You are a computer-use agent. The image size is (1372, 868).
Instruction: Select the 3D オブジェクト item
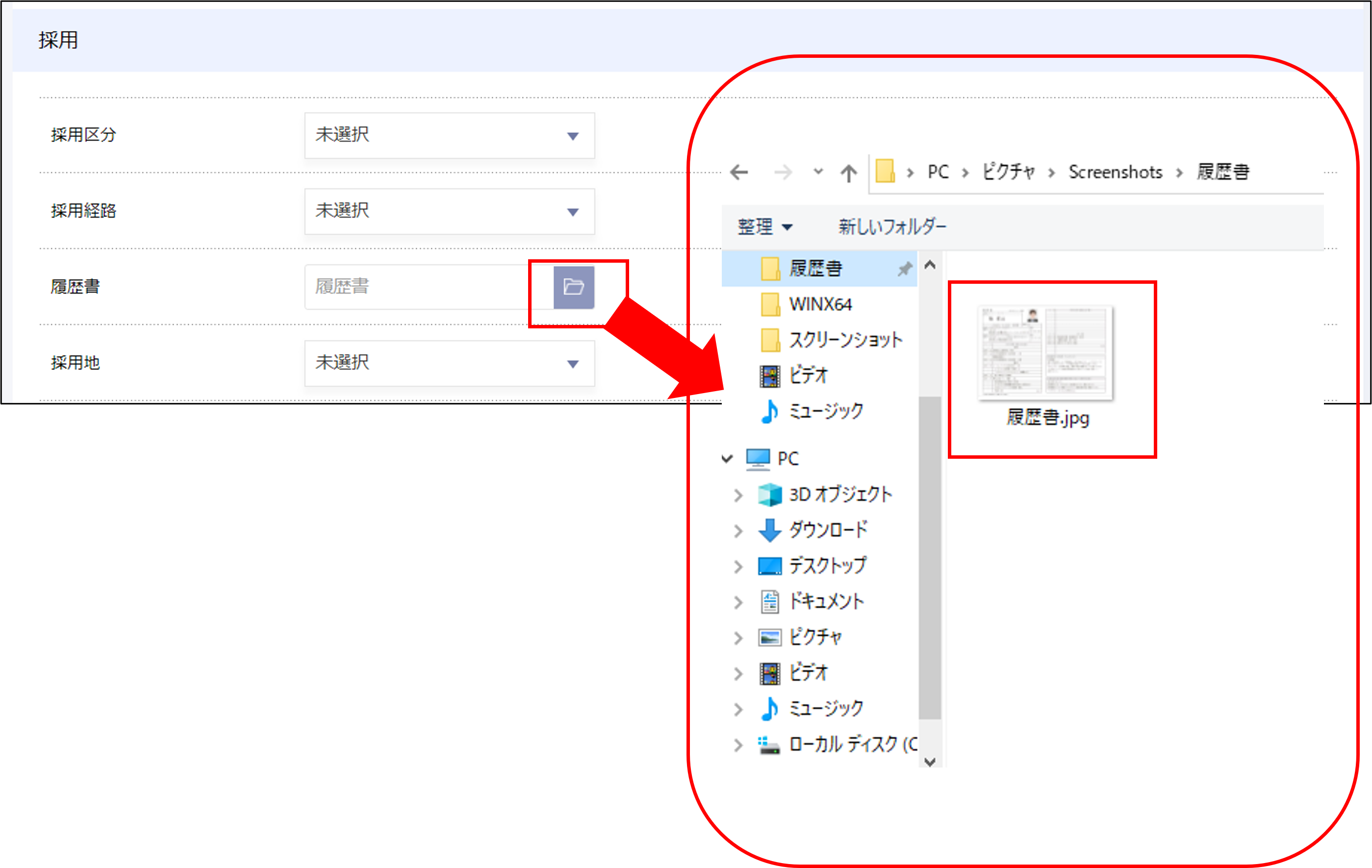(839, 495)
